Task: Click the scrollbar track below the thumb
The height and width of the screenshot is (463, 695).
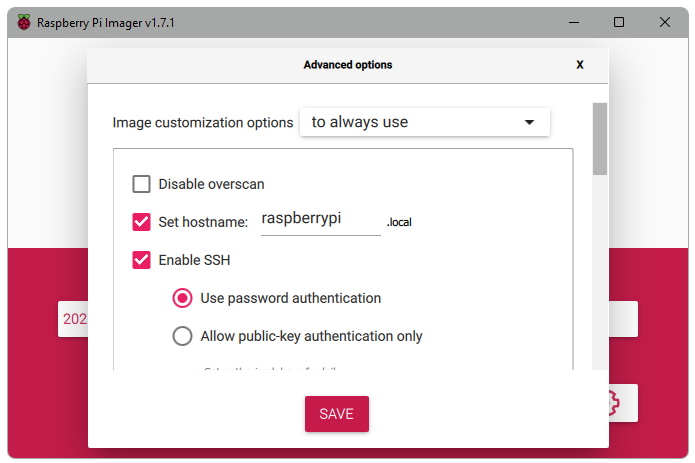Action: coord(599,280)
